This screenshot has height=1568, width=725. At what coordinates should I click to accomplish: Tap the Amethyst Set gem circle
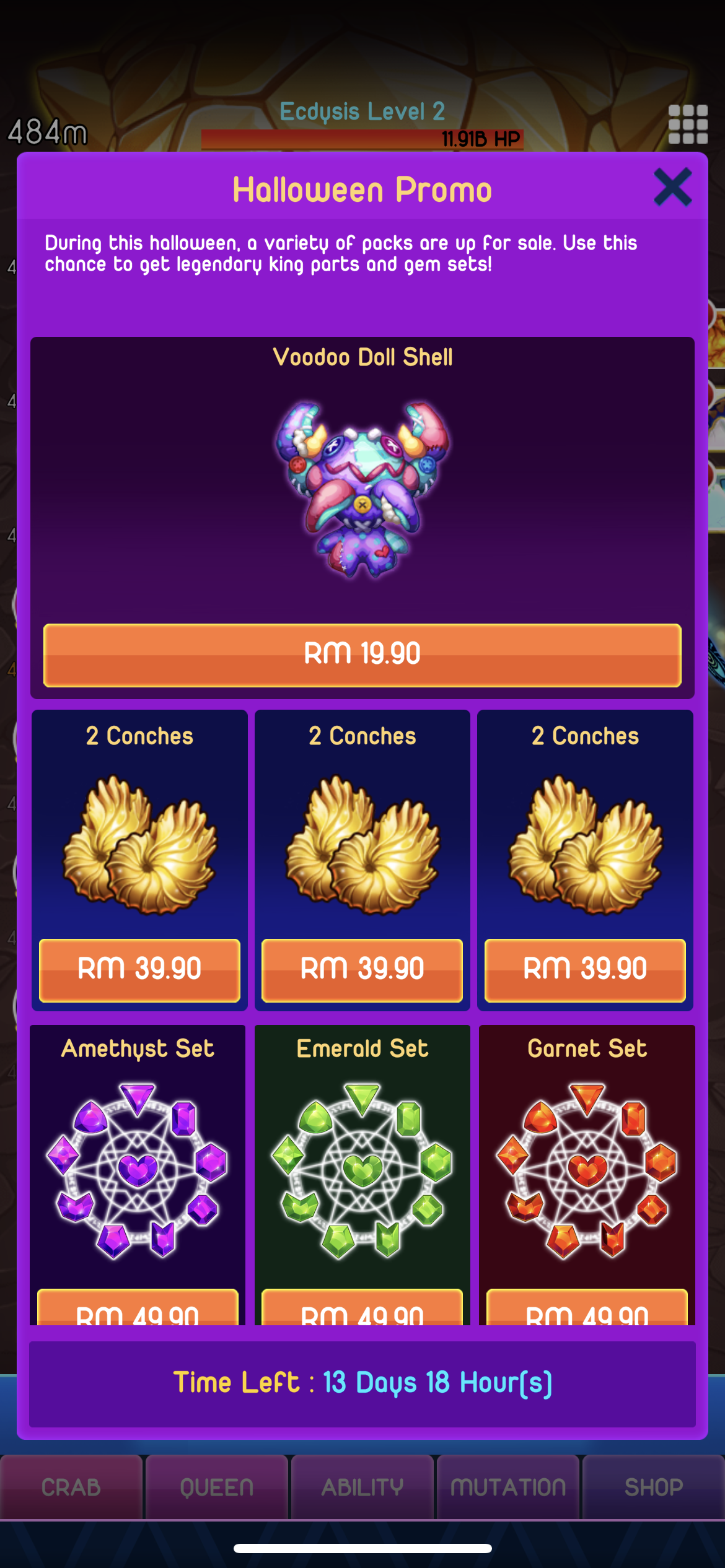pos(138,1171)
